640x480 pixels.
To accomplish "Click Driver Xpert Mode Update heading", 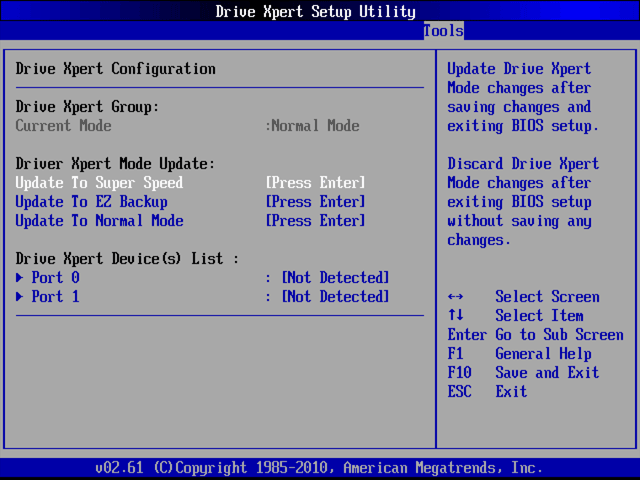I will 115,164.
